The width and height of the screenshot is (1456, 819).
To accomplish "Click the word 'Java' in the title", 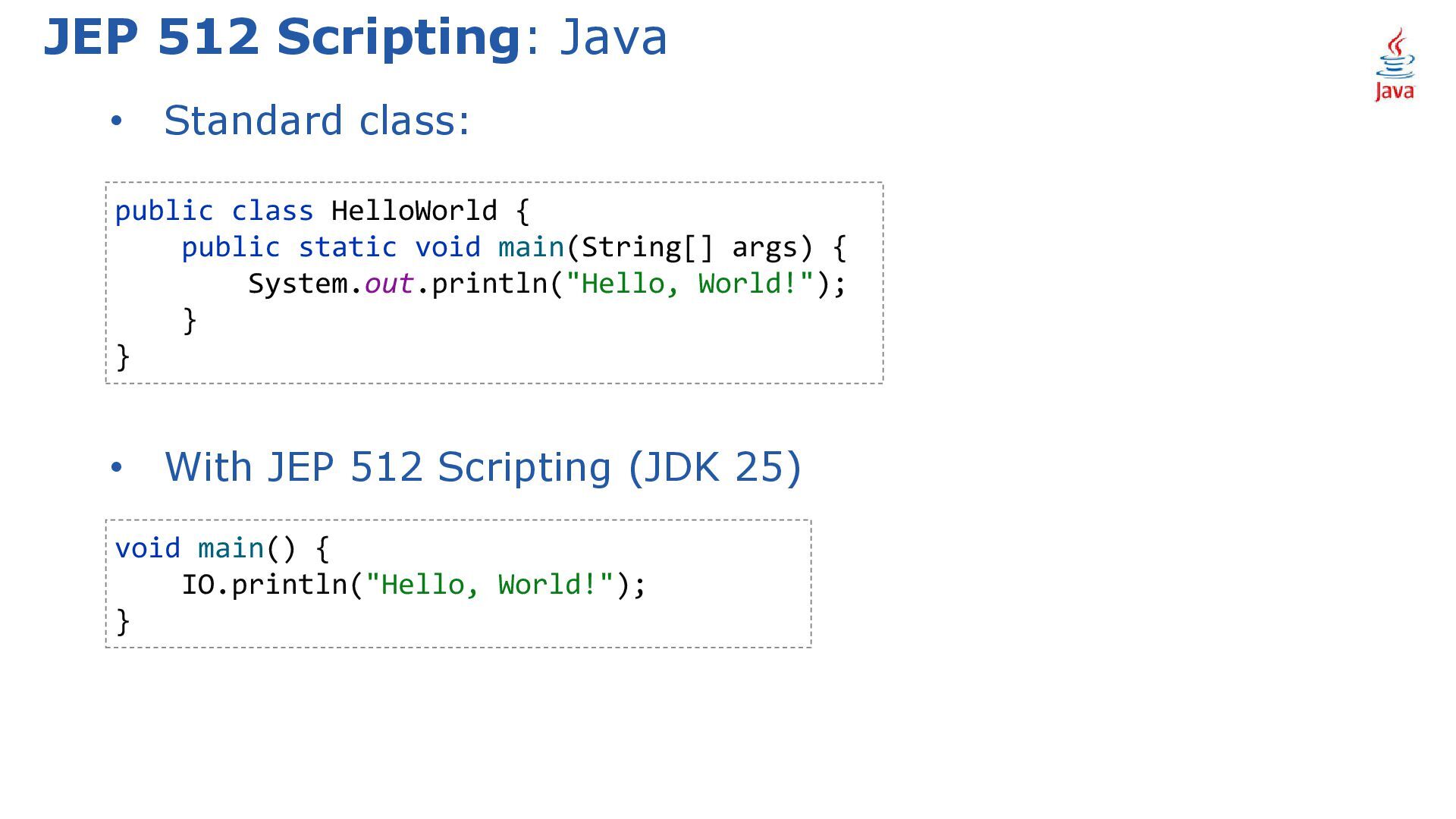I will click(613, 37).
